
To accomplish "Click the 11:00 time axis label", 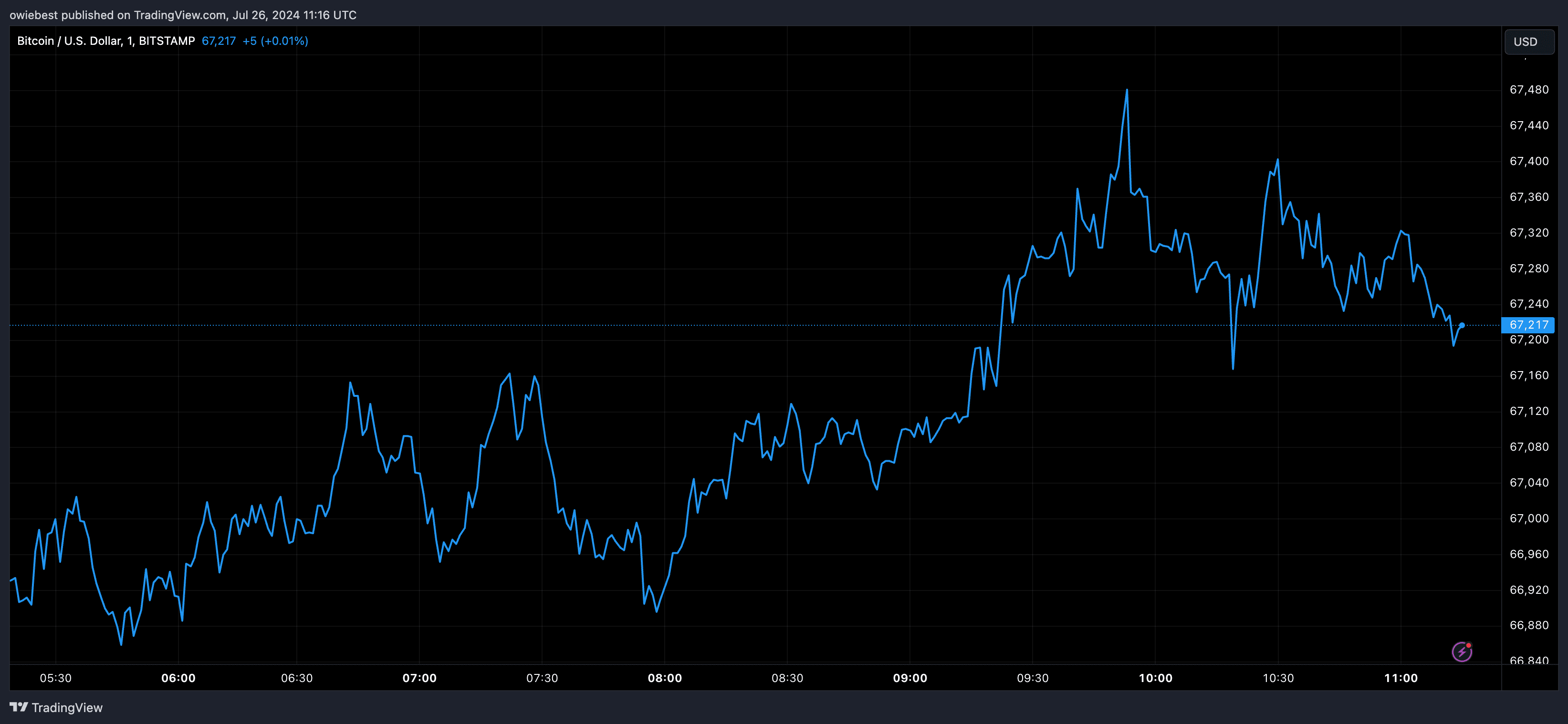I will (x=1400, y=678).
